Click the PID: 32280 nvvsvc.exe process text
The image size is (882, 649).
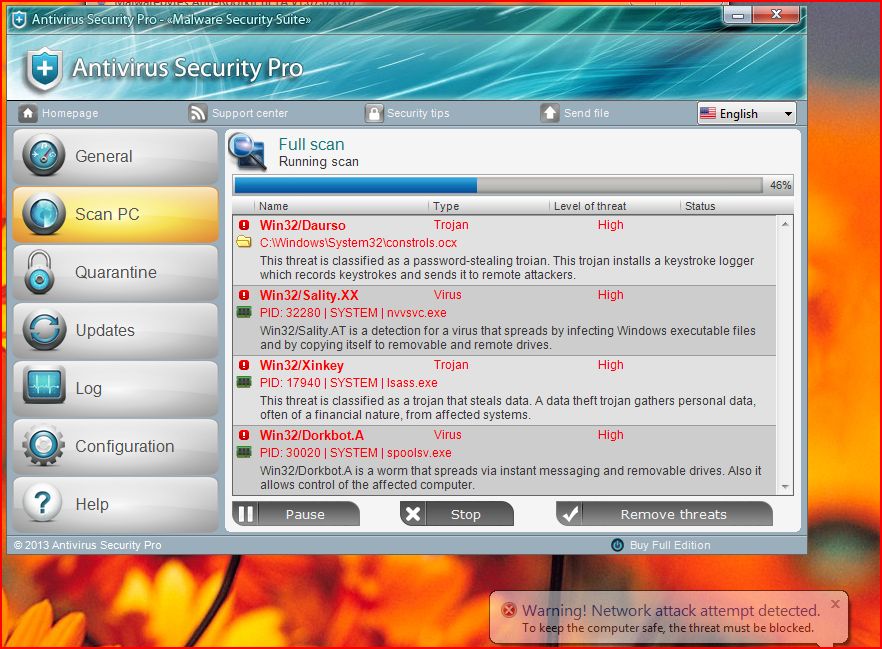tap(353, 313)
